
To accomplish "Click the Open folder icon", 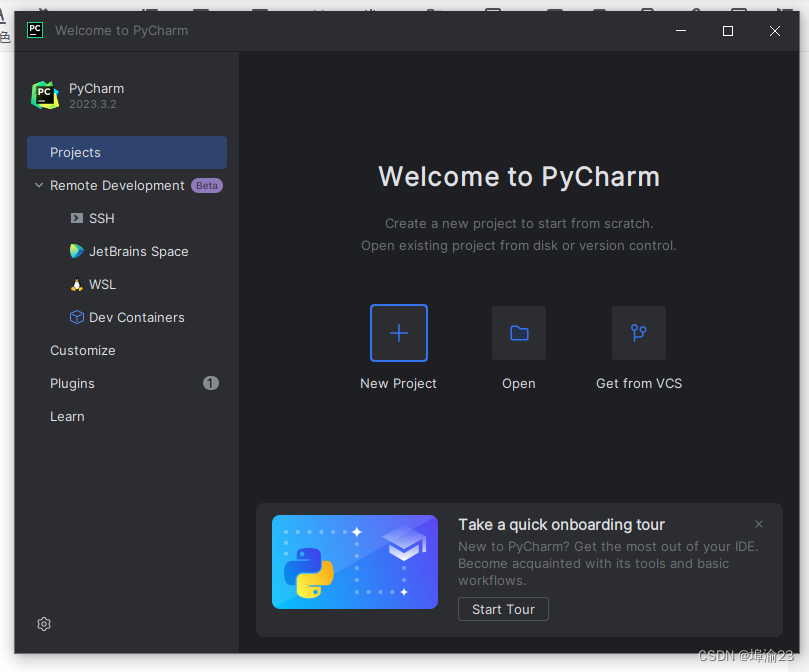I will pyautogui.click(x=519, y=333).
